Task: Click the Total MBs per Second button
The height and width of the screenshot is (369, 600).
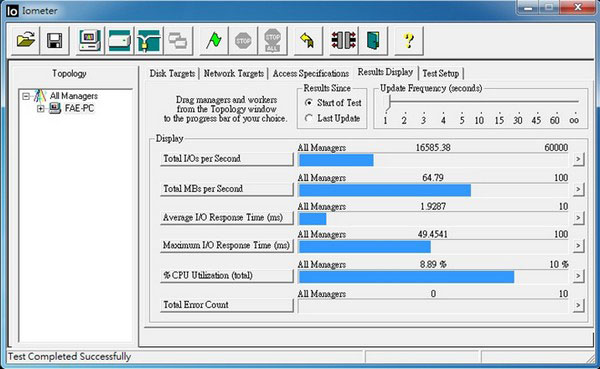Action: (227, 189)
